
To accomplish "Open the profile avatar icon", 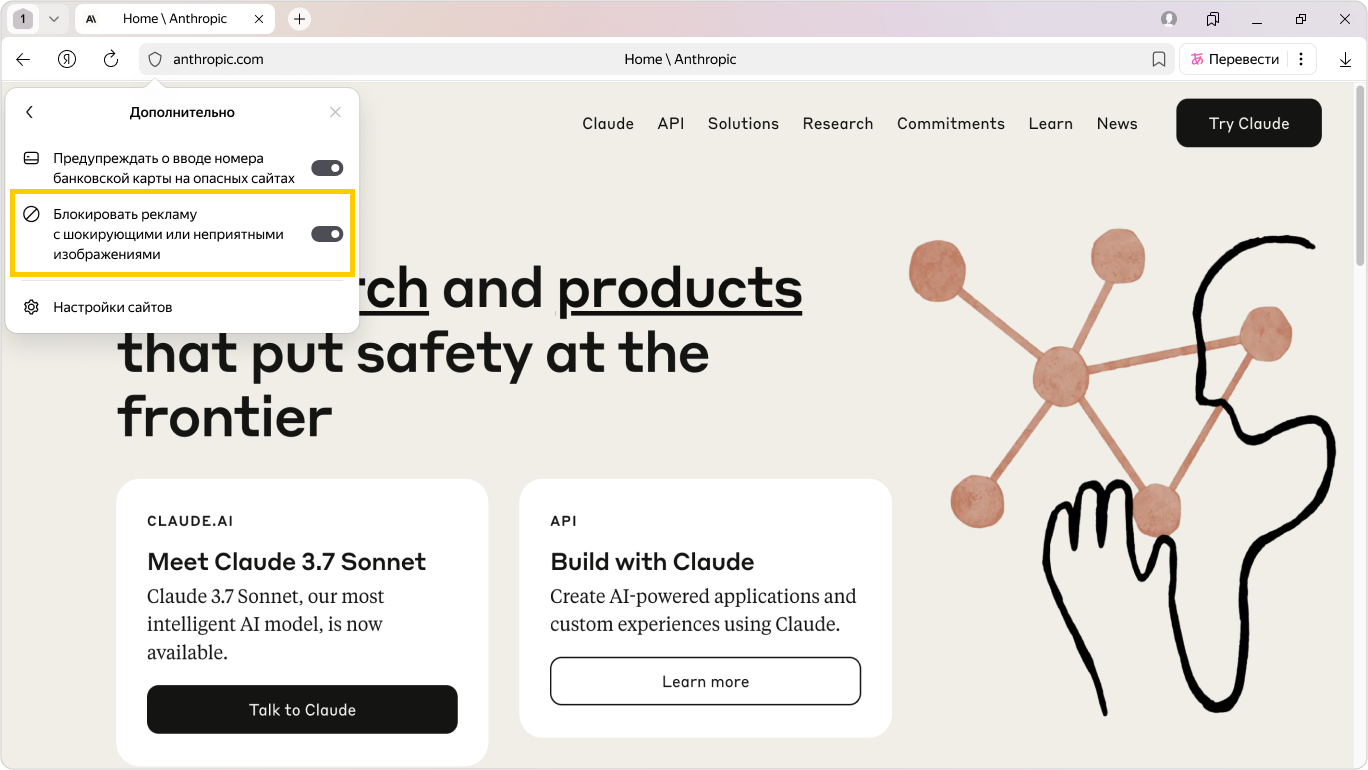I will point(1169,19).
